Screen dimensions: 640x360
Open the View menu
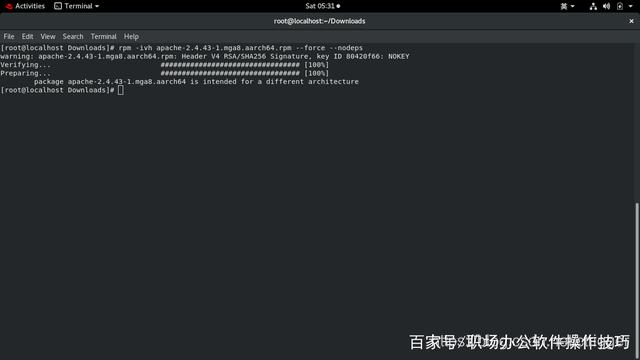(48, 36)
